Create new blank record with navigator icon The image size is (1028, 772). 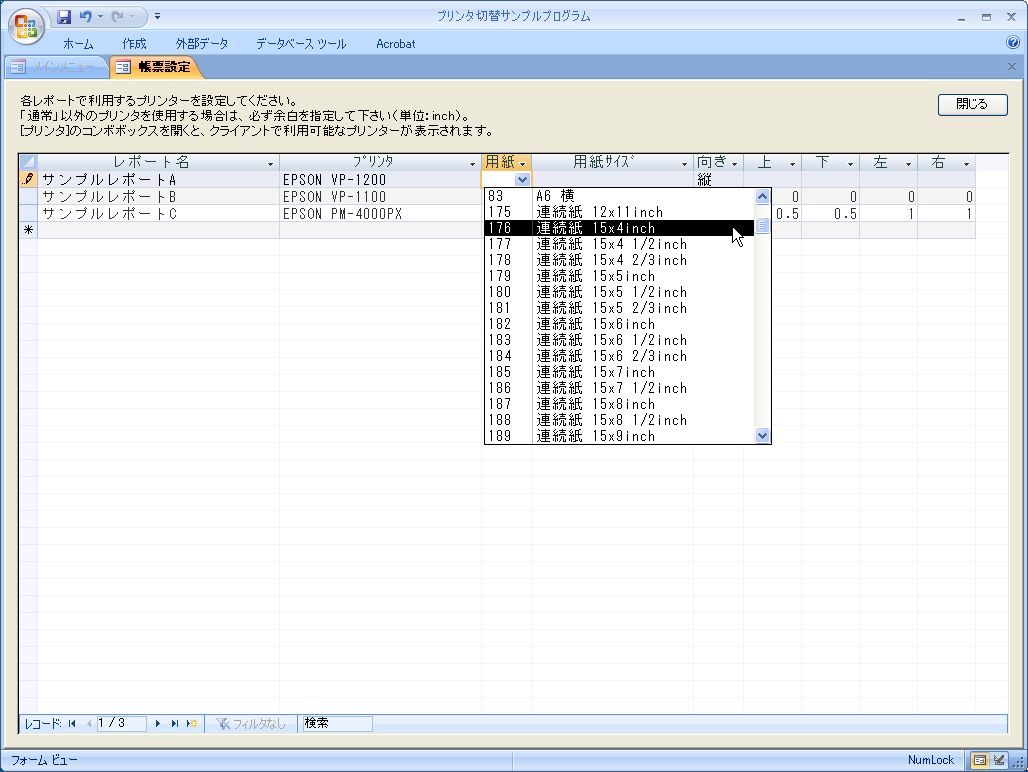(191, 723)
